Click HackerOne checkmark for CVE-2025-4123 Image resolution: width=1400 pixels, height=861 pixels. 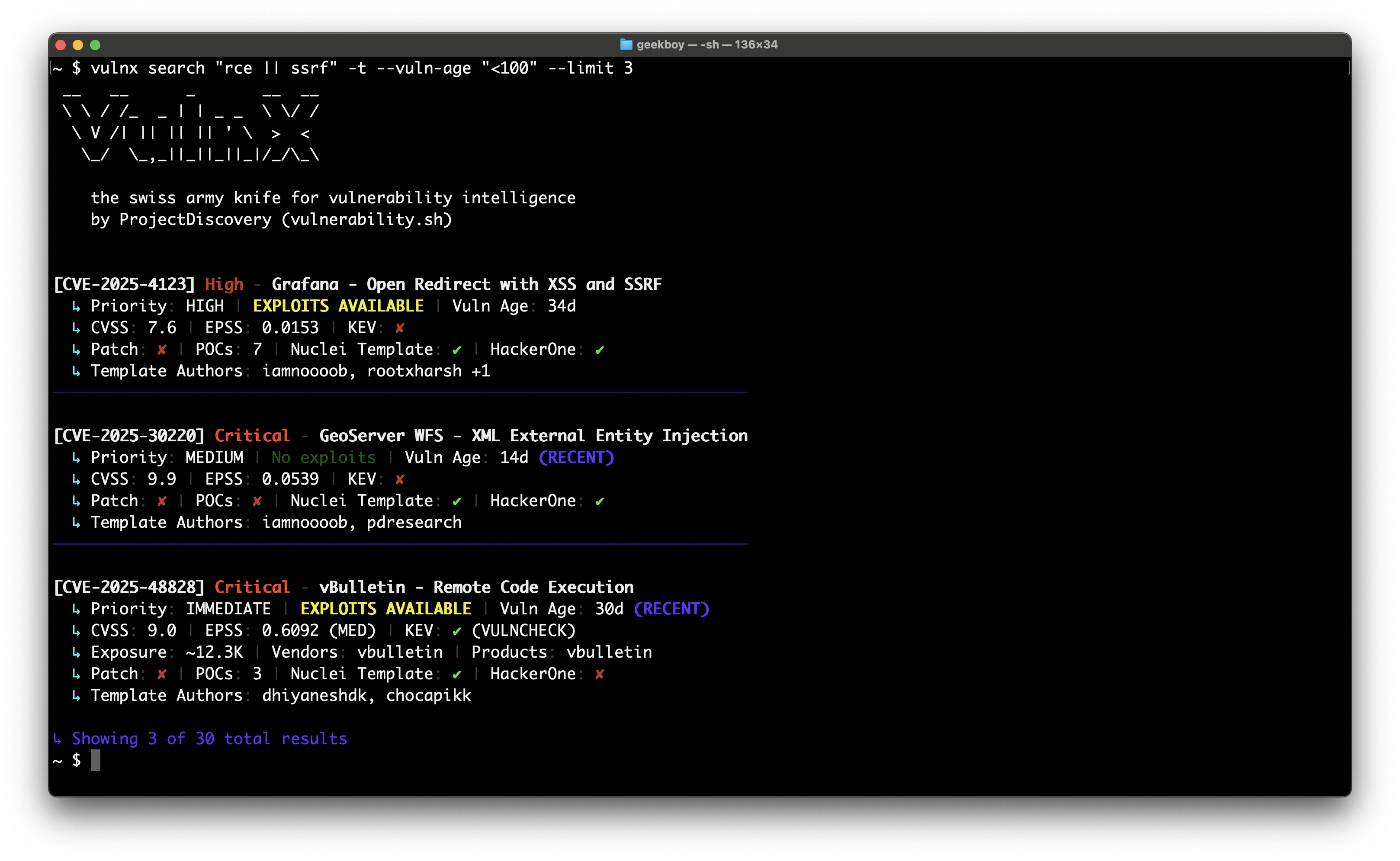coord(600,350)
